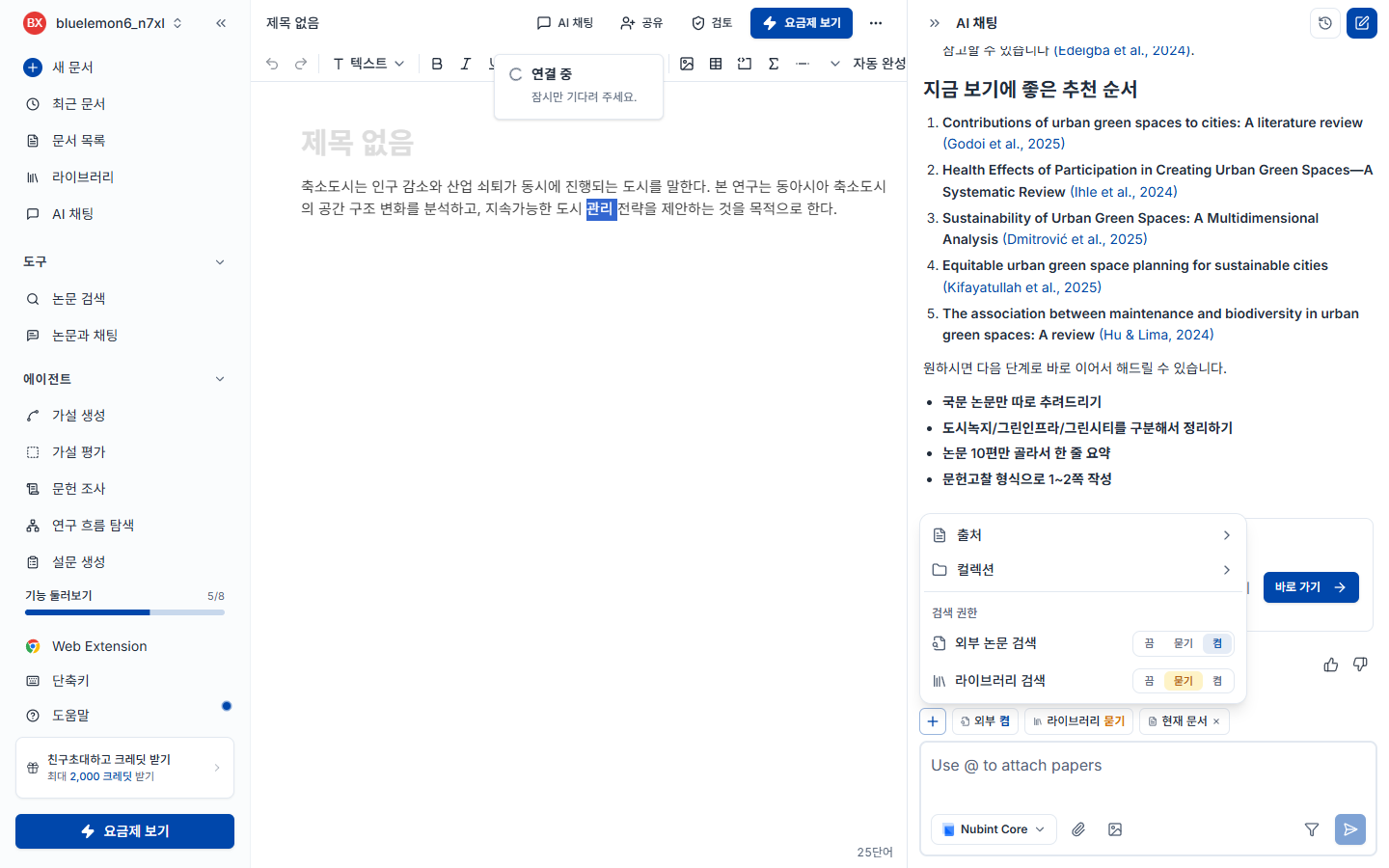This screenshot has height=868, width=1389.
Task: Set 라이브러리 검색 to 켬
Action: [1217, 681]
